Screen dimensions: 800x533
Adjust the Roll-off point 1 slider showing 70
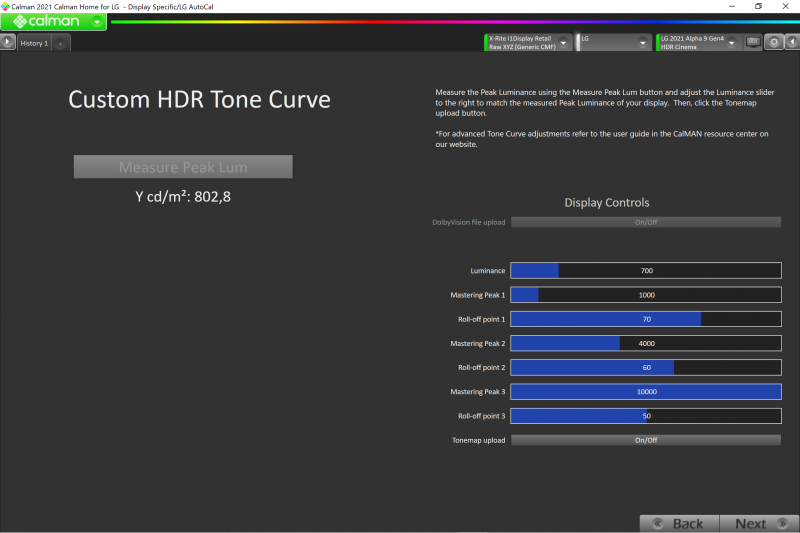pyautogui.click(x=646, y=319)
